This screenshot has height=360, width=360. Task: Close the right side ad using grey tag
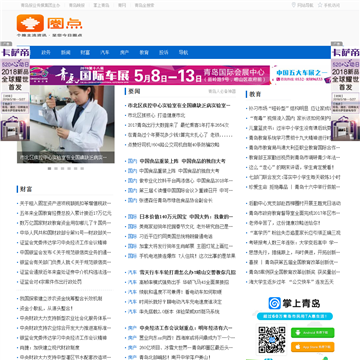tap(336, 44)
